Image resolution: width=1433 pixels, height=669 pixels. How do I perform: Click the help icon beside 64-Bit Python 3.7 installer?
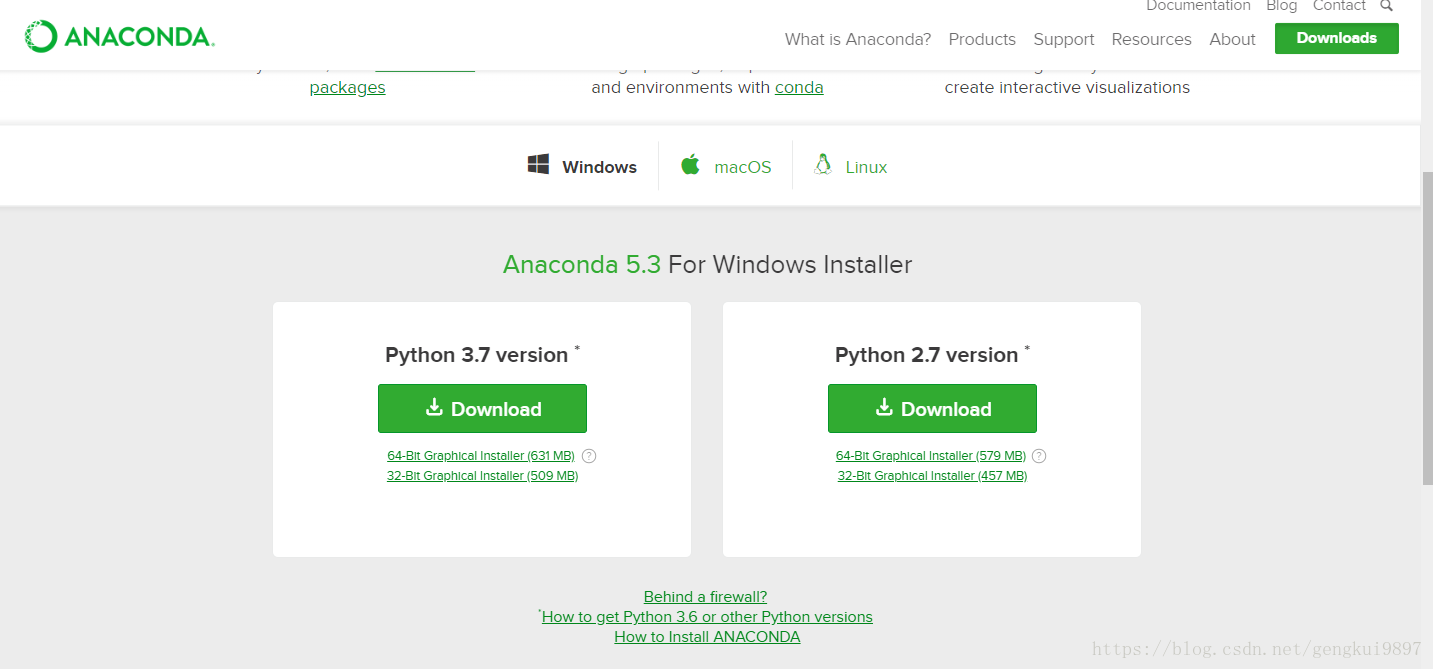[x=588, y=455]
